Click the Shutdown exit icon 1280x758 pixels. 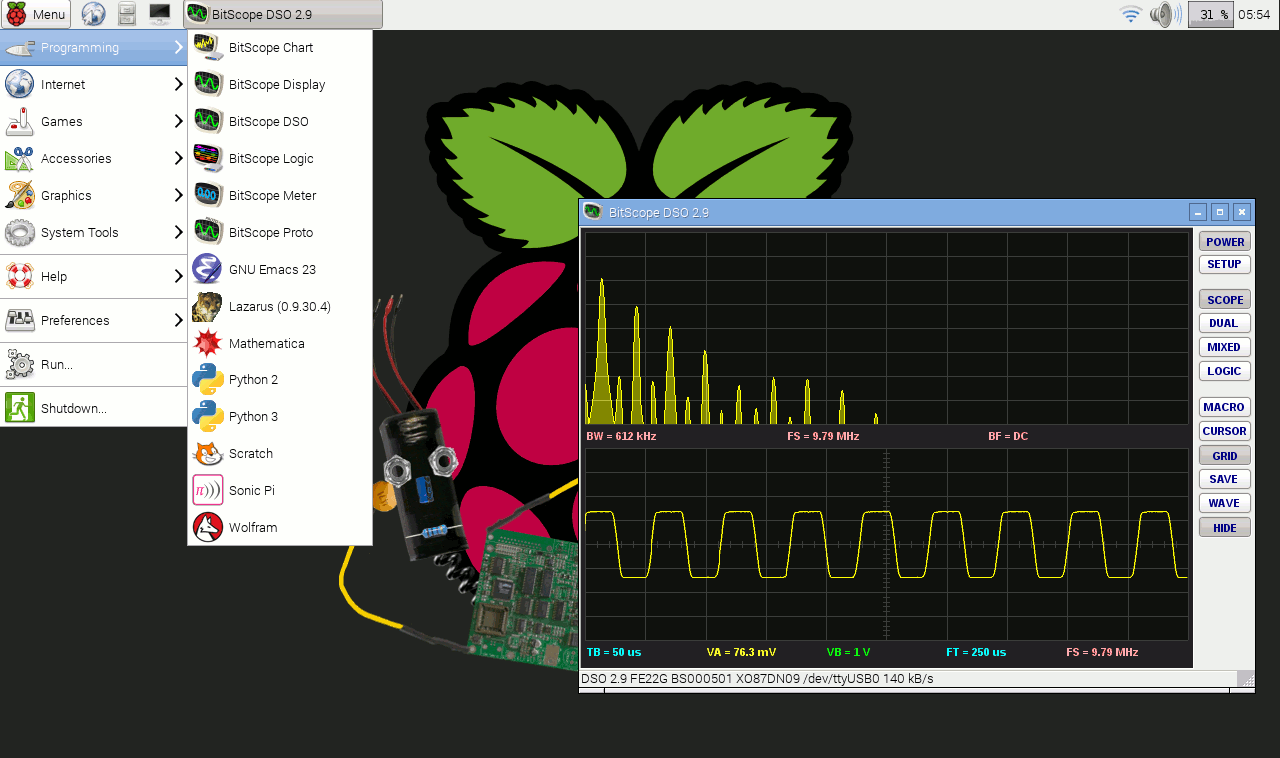[20, 408]
